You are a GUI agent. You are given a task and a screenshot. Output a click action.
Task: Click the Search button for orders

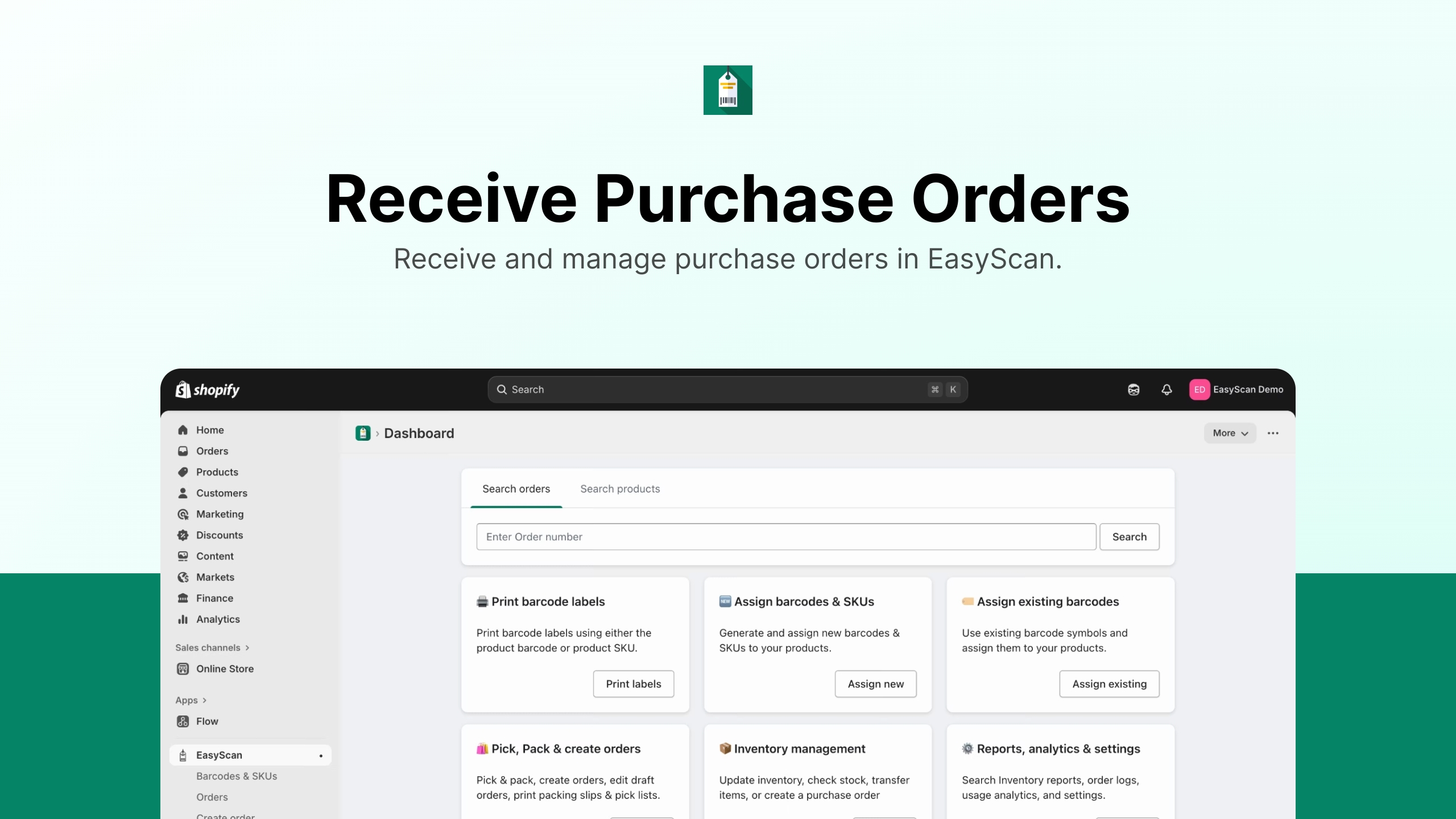click(x=1129, y=537)
